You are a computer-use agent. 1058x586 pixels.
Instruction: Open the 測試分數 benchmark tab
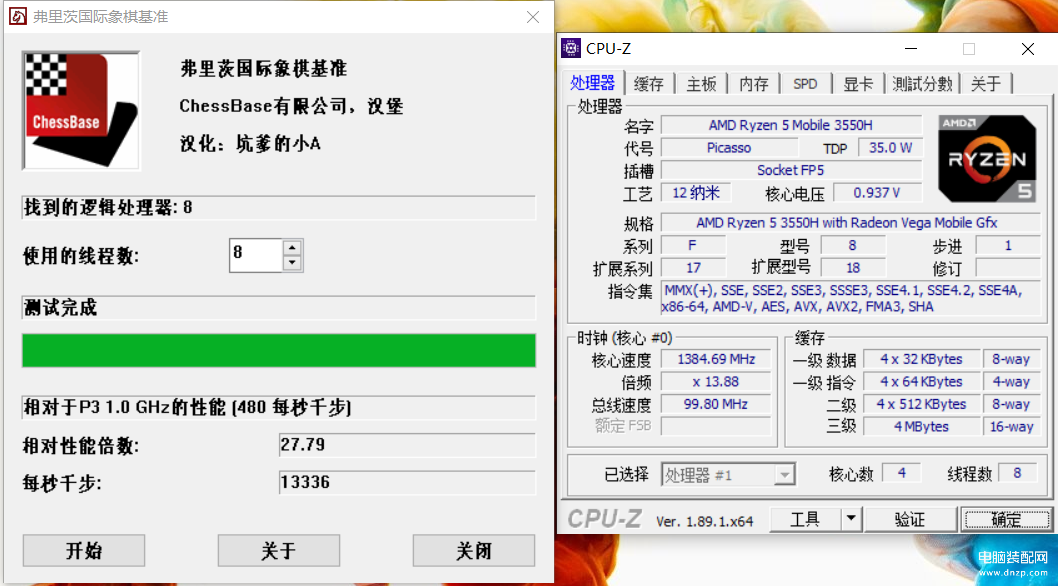click(922, 84)
